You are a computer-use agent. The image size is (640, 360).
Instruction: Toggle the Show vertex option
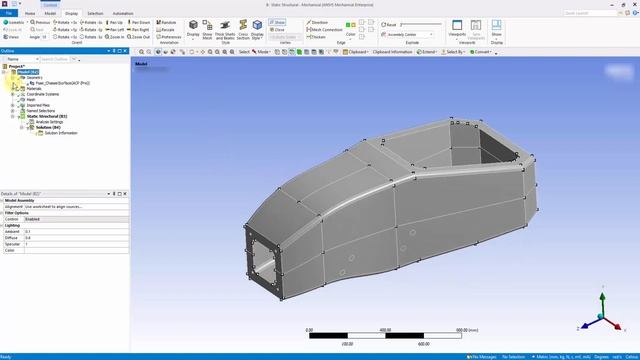pos(277,22)
